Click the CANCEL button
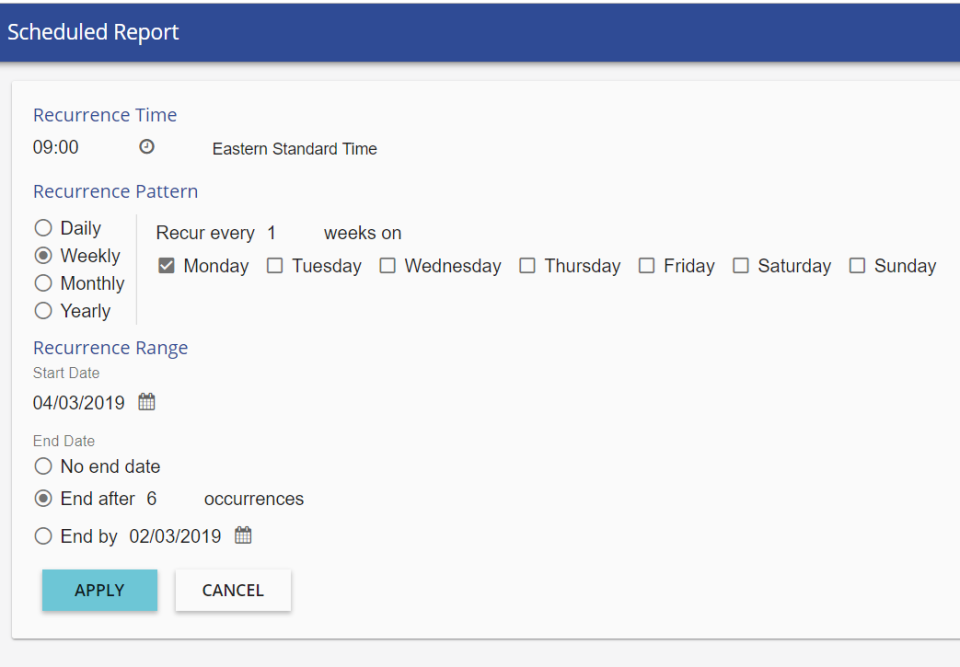The width and height of the screenshot is (960, 667). [233, 590]
